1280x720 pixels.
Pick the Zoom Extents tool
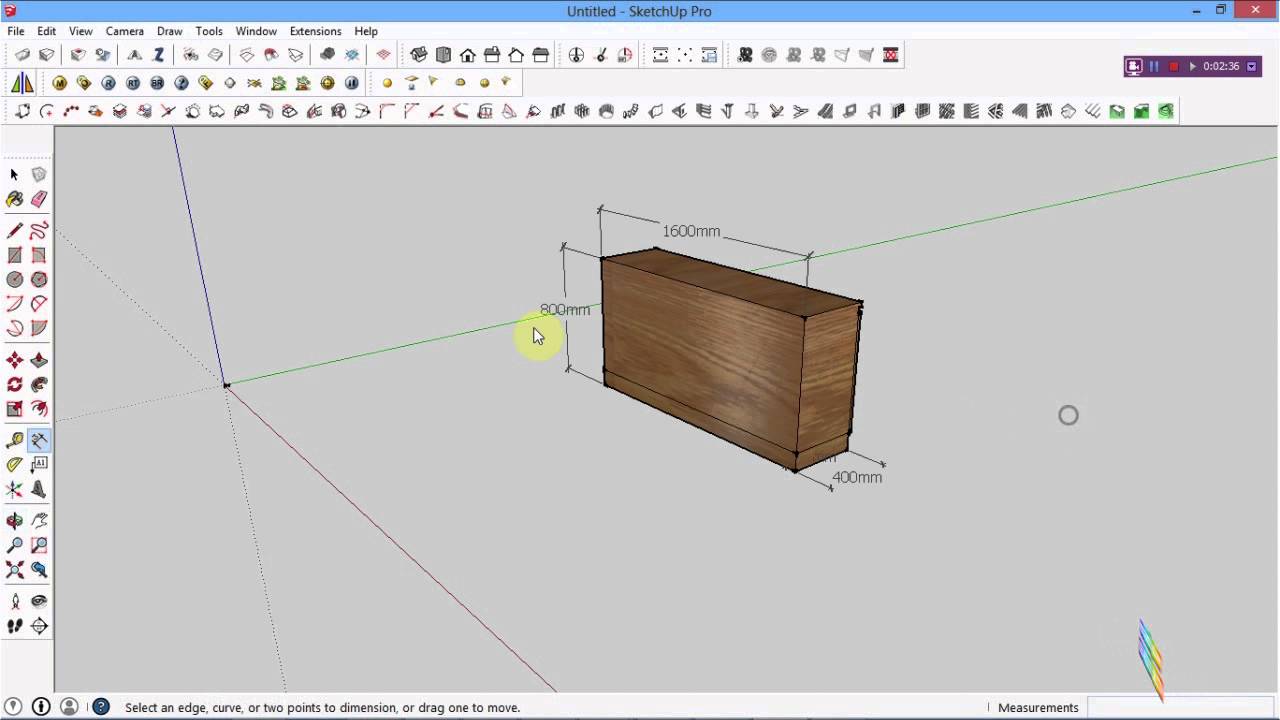coord(15,570)
